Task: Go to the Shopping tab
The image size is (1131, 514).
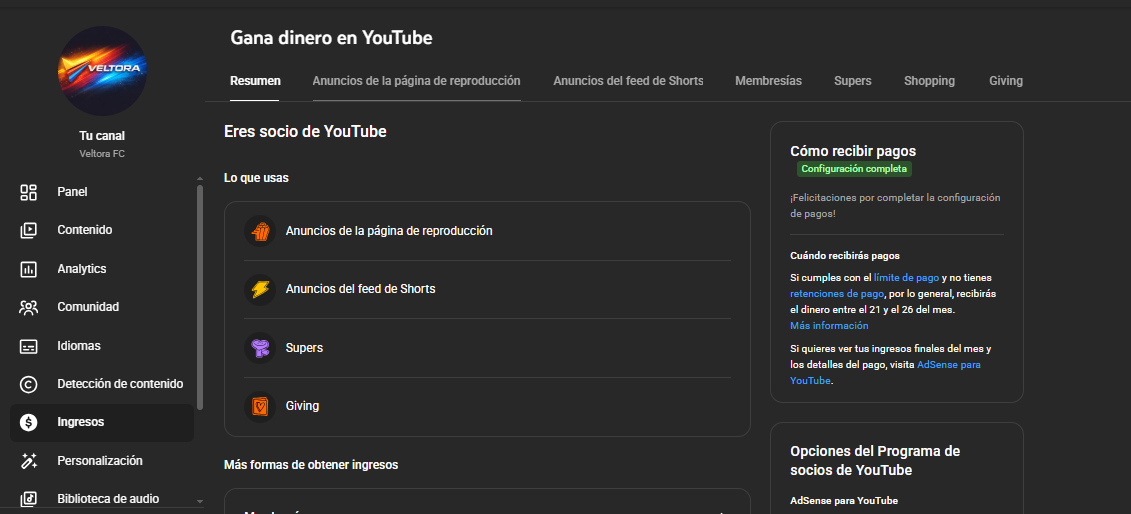Action: click(929, 81)
